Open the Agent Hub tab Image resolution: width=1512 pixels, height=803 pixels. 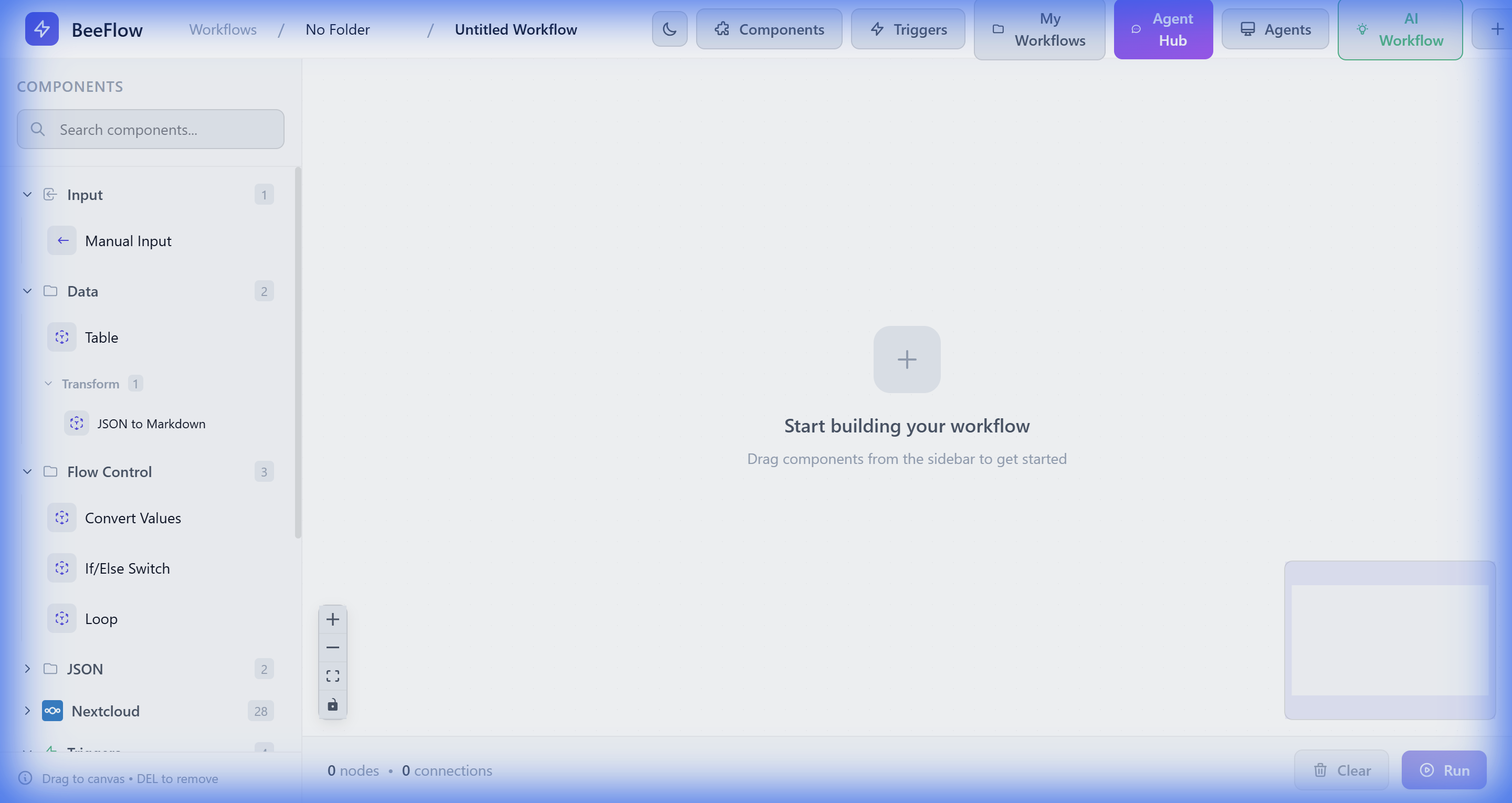tap(1163, 29)
